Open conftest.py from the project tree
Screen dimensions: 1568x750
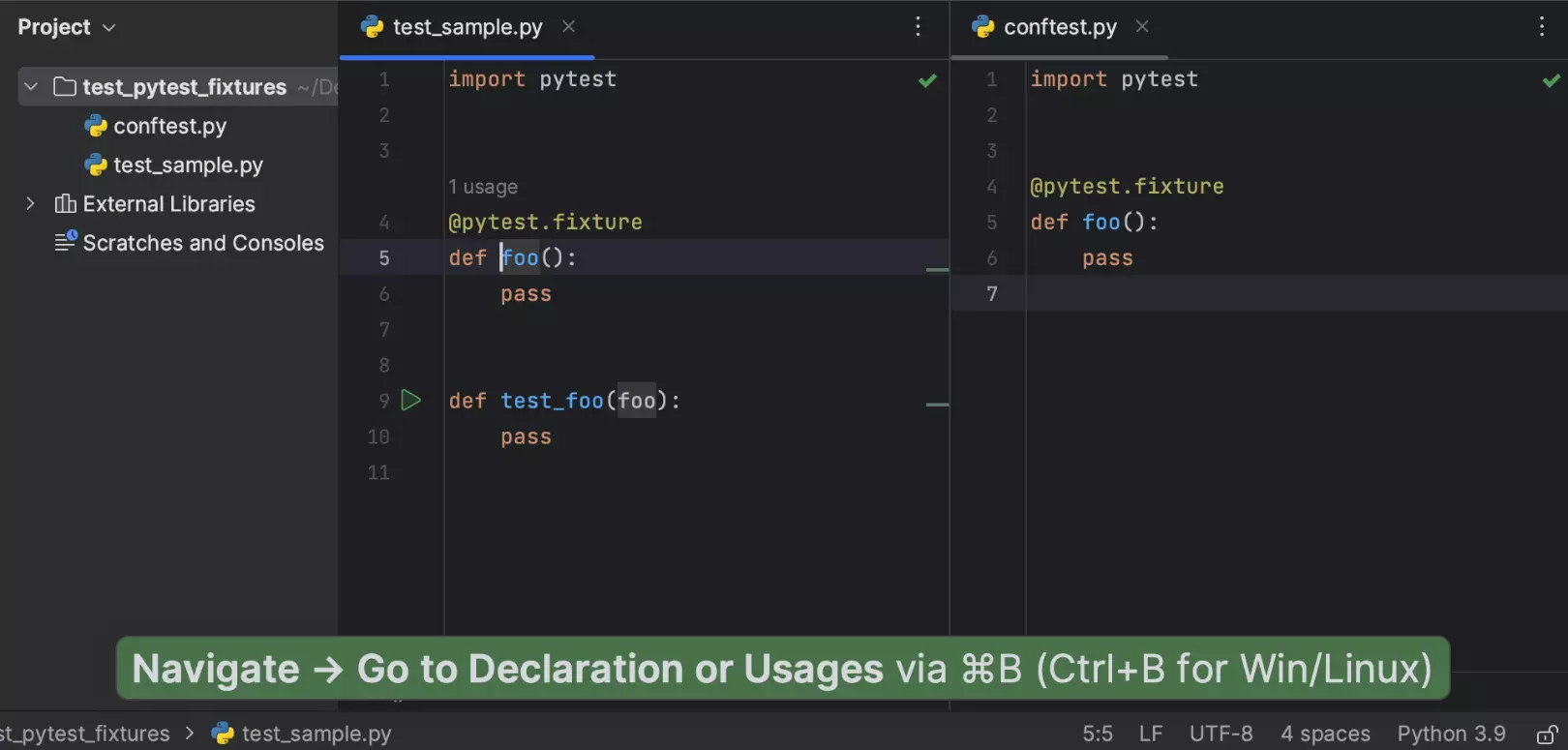coord(169,127)
